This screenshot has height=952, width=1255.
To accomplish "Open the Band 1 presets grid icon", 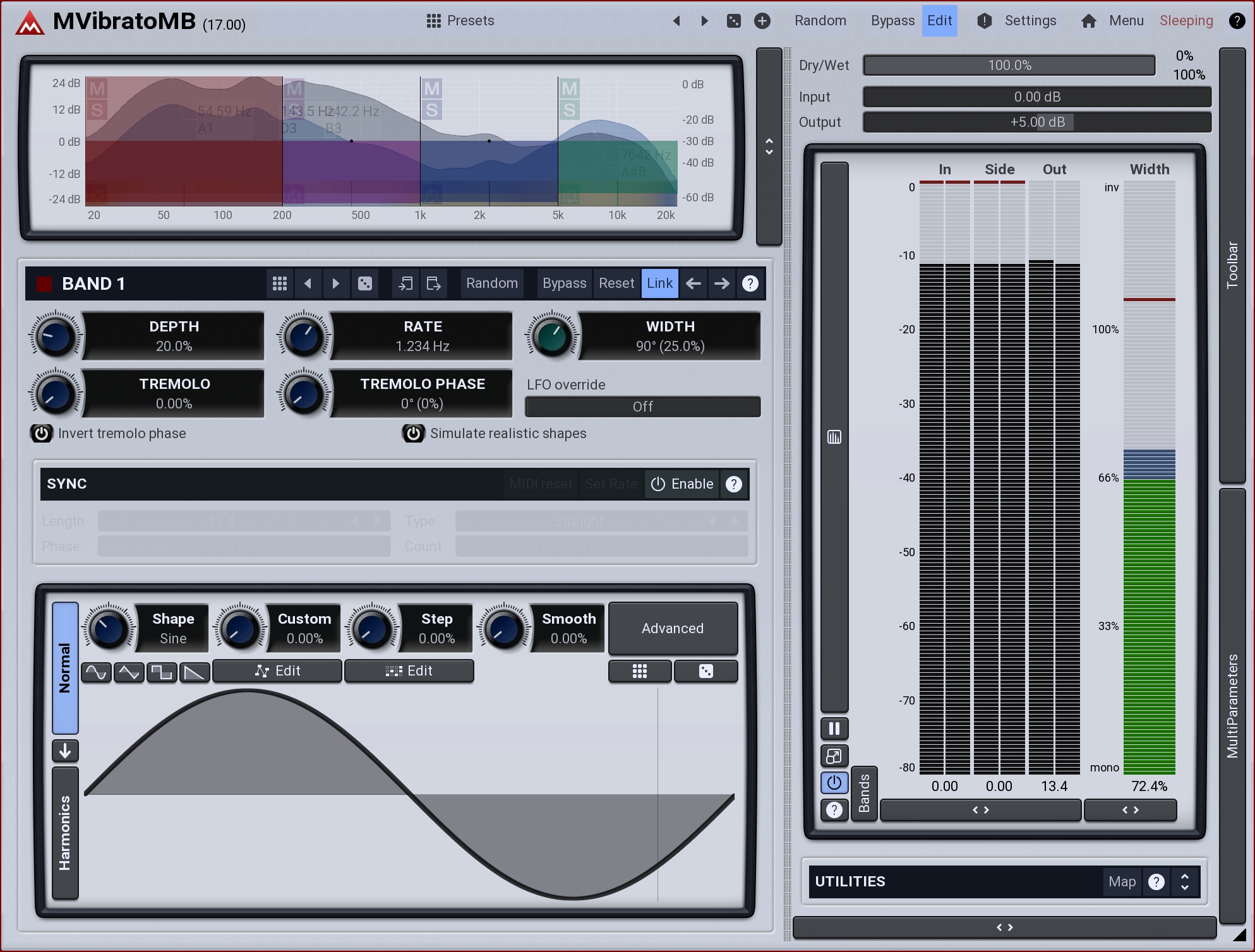I will tap(280, 283).
